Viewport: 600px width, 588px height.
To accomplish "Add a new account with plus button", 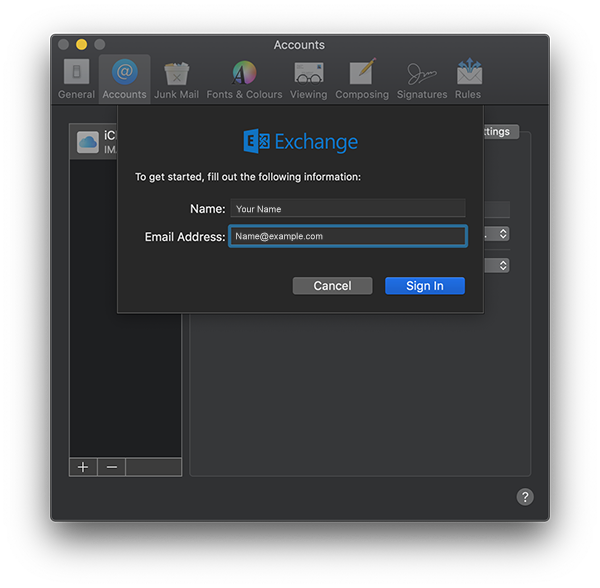I will pyautogui.click(x=83, y=467).
